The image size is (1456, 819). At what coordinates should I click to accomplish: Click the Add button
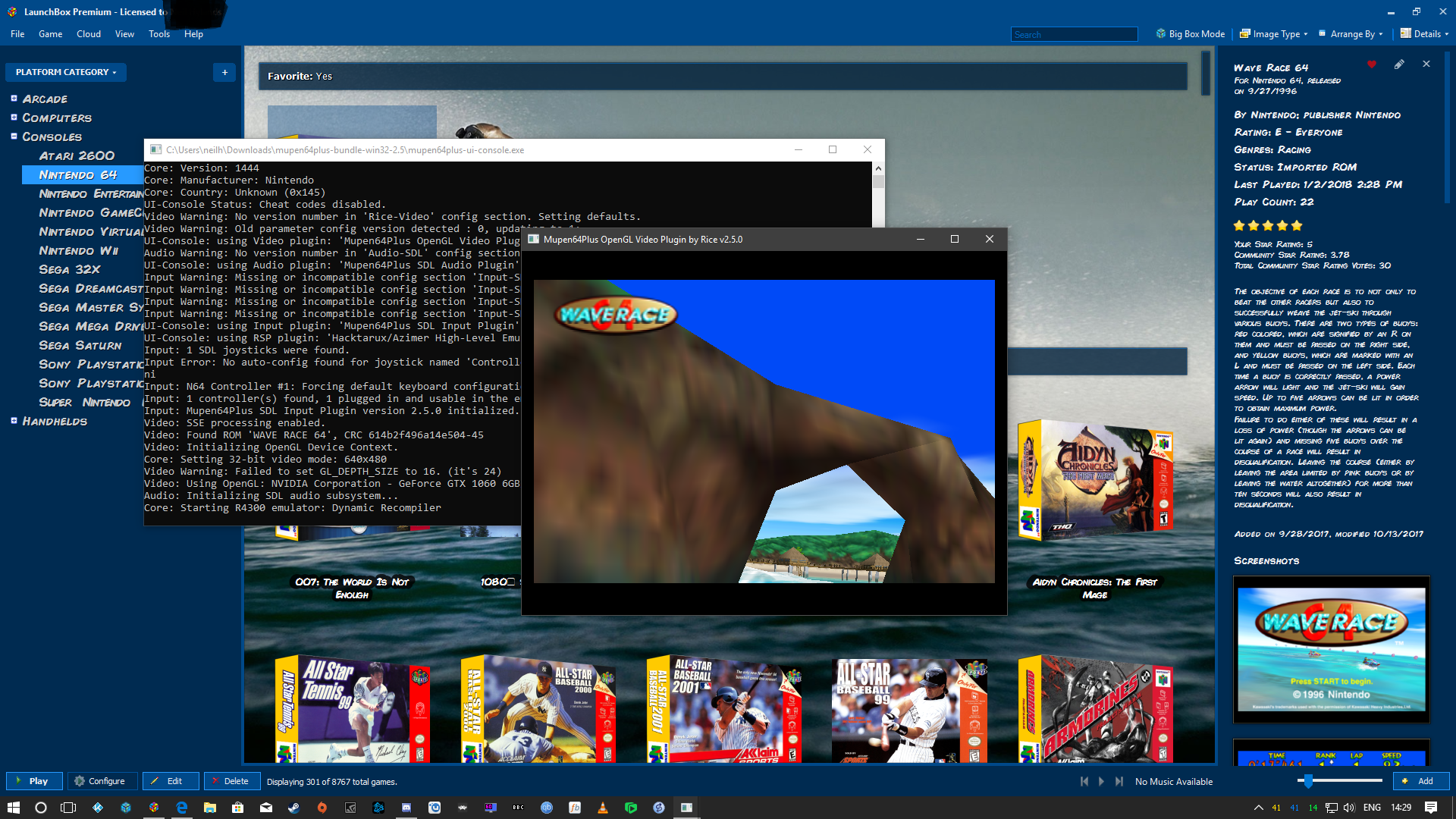(1420, 781)
